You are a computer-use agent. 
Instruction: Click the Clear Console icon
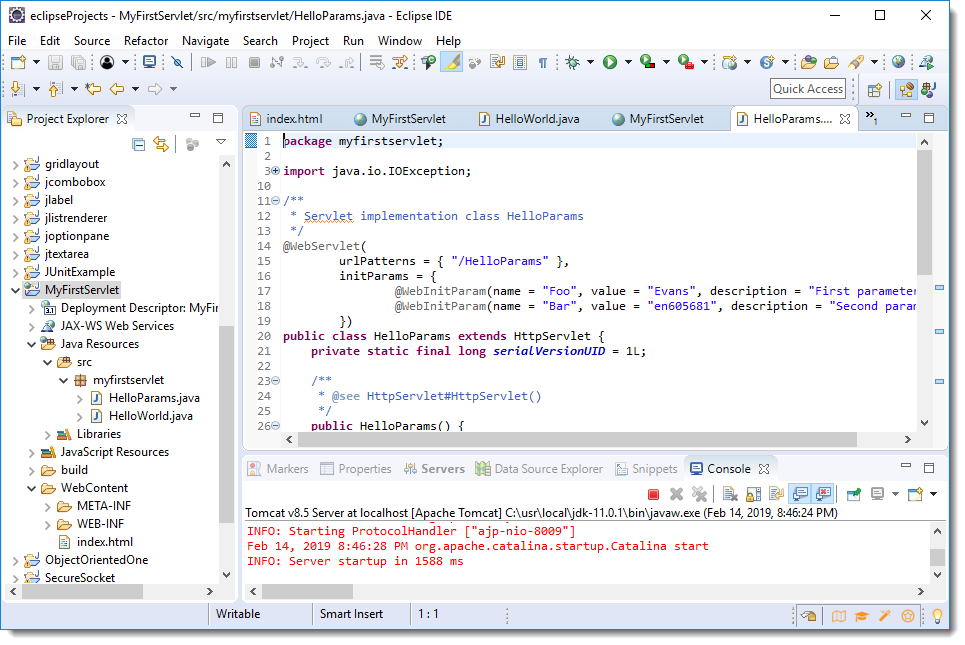point(731,494)
